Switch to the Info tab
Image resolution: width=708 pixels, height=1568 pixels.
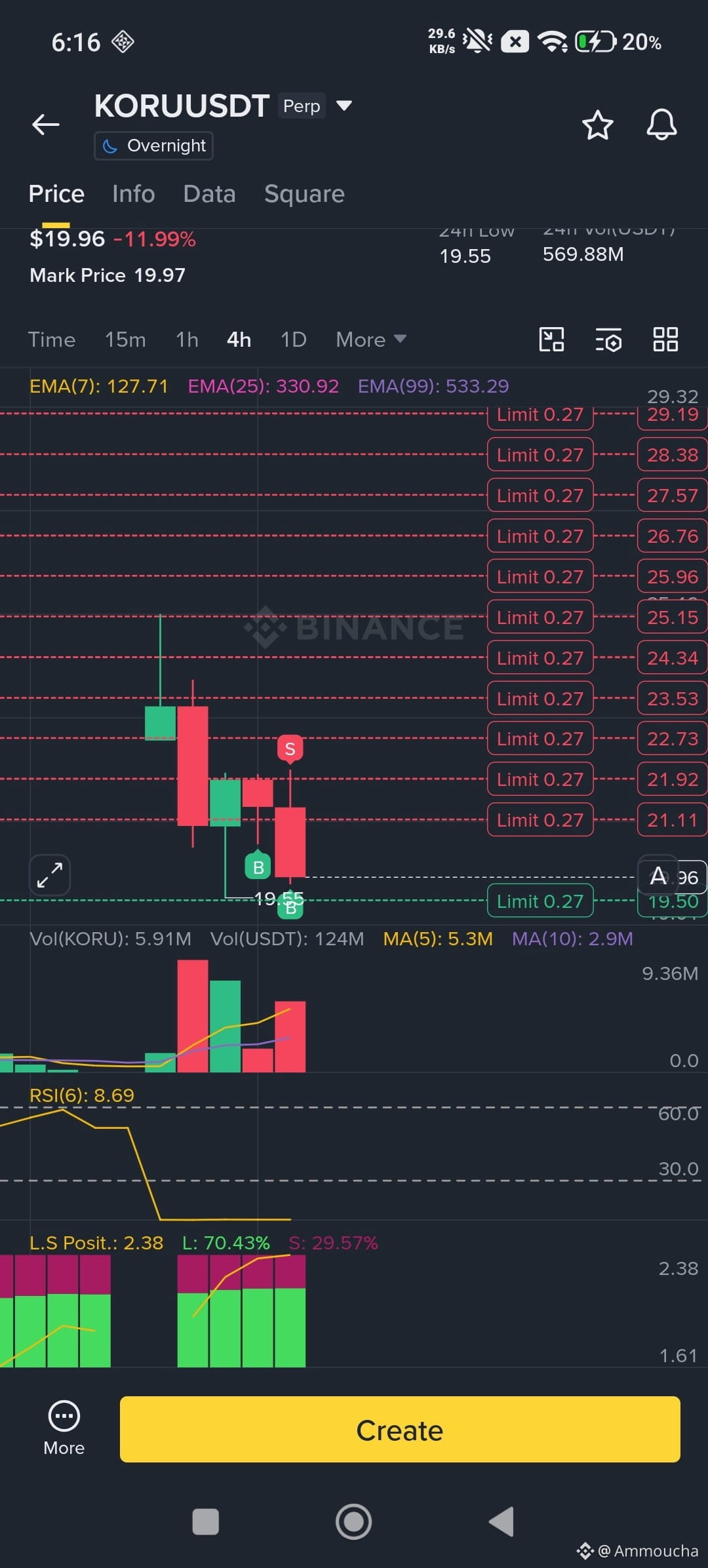tap(134, 194)
